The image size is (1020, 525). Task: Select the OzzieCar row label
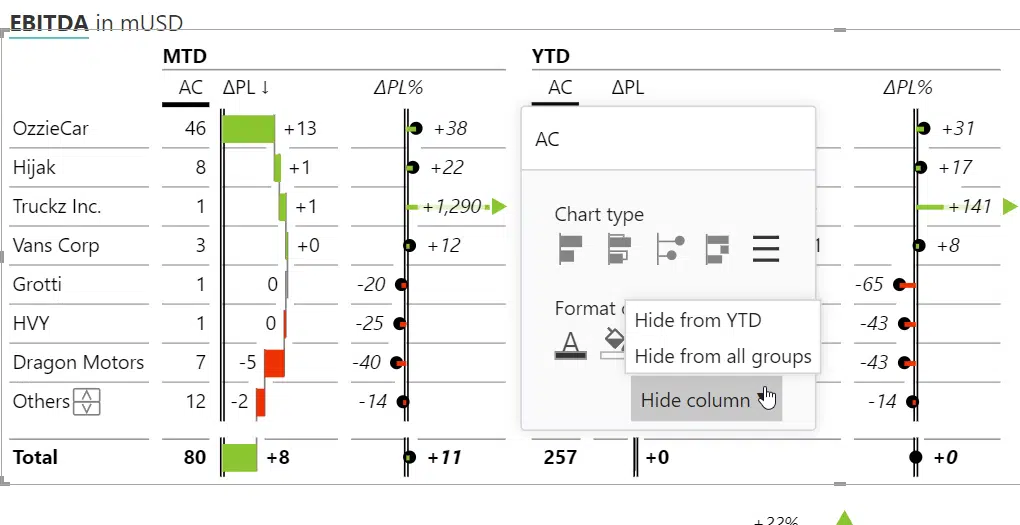pyautogui.click(x=51, y=128)
